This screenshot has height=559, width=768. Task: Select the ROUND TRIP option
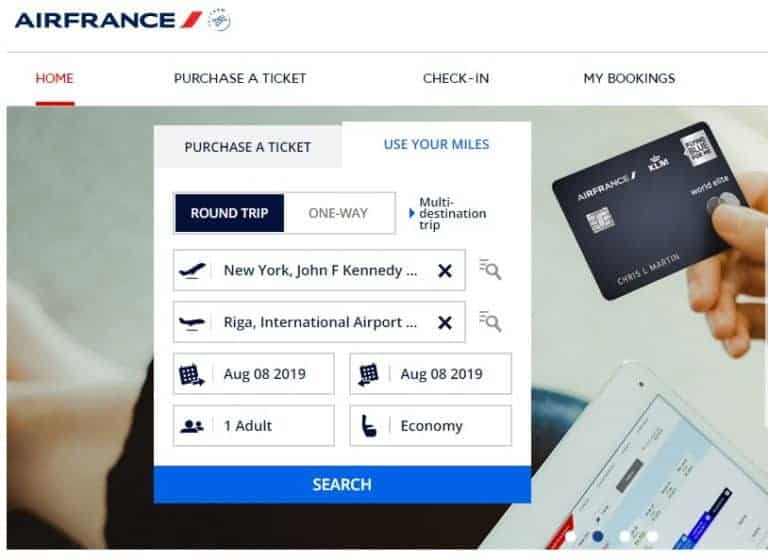click(x=229, y=213)
